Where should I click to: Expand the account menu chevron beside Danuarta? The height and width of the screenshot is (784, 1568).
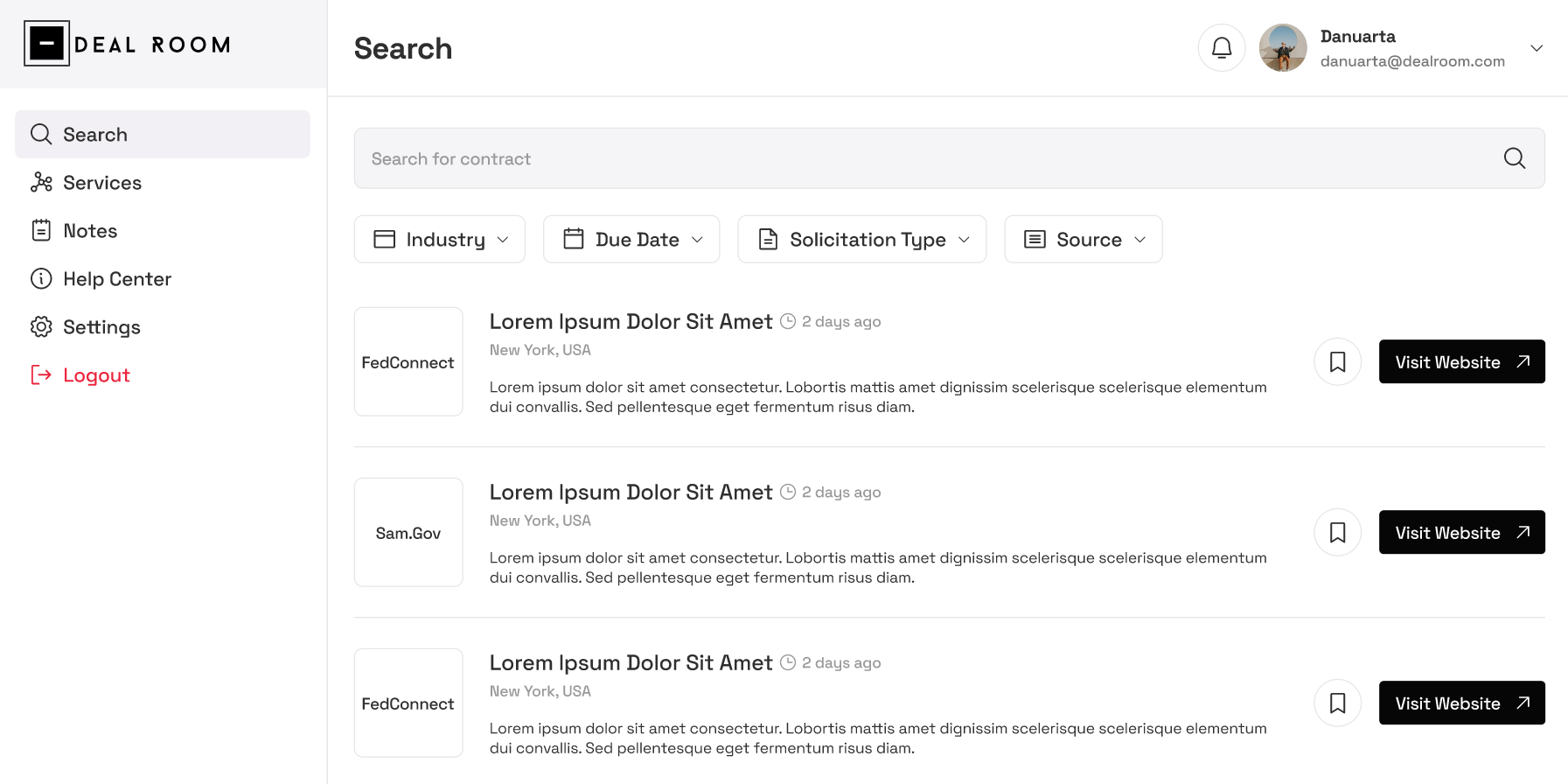[x=1536, y=48]
